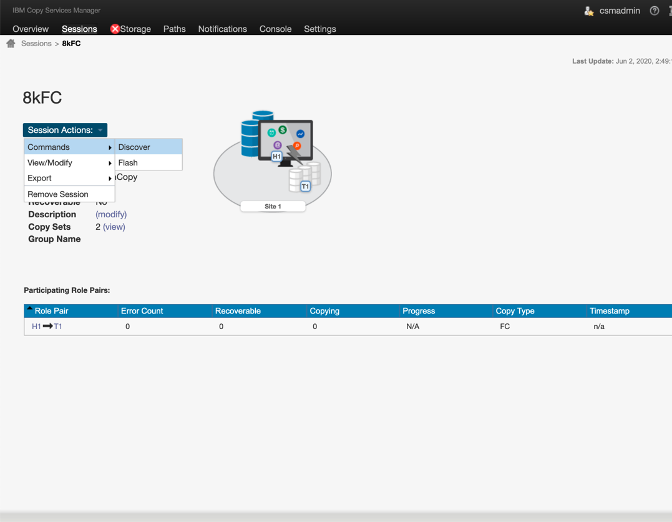672x522 pixels.
Task: Go to the Sessions tab
Action: tap(79, 29)
